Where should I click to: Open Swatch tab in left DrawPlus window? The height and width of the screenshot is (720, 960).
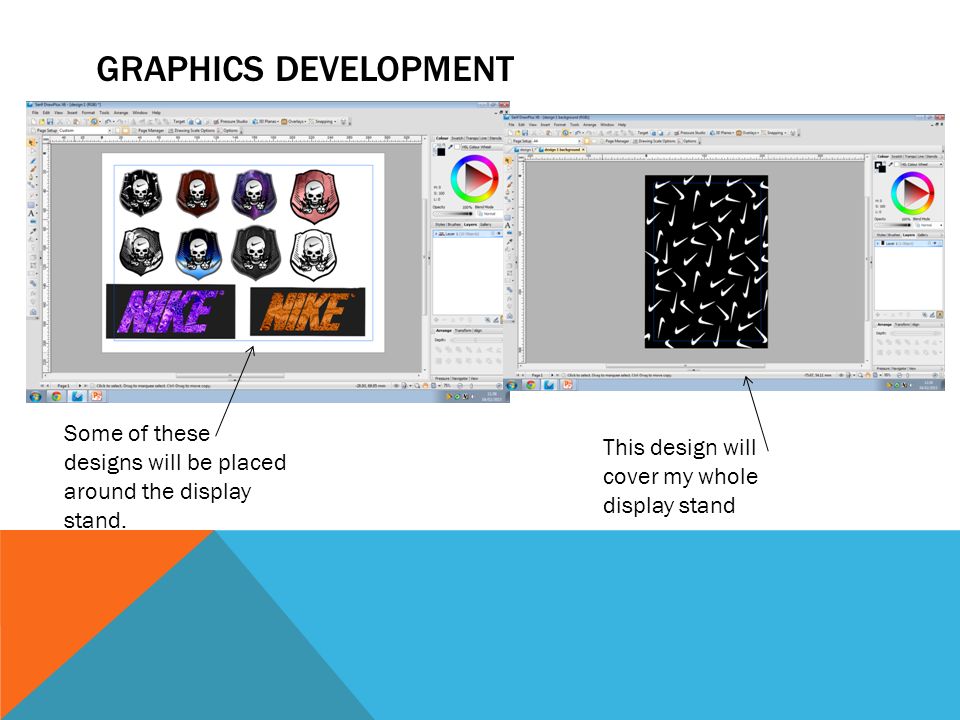pos(457,138)
